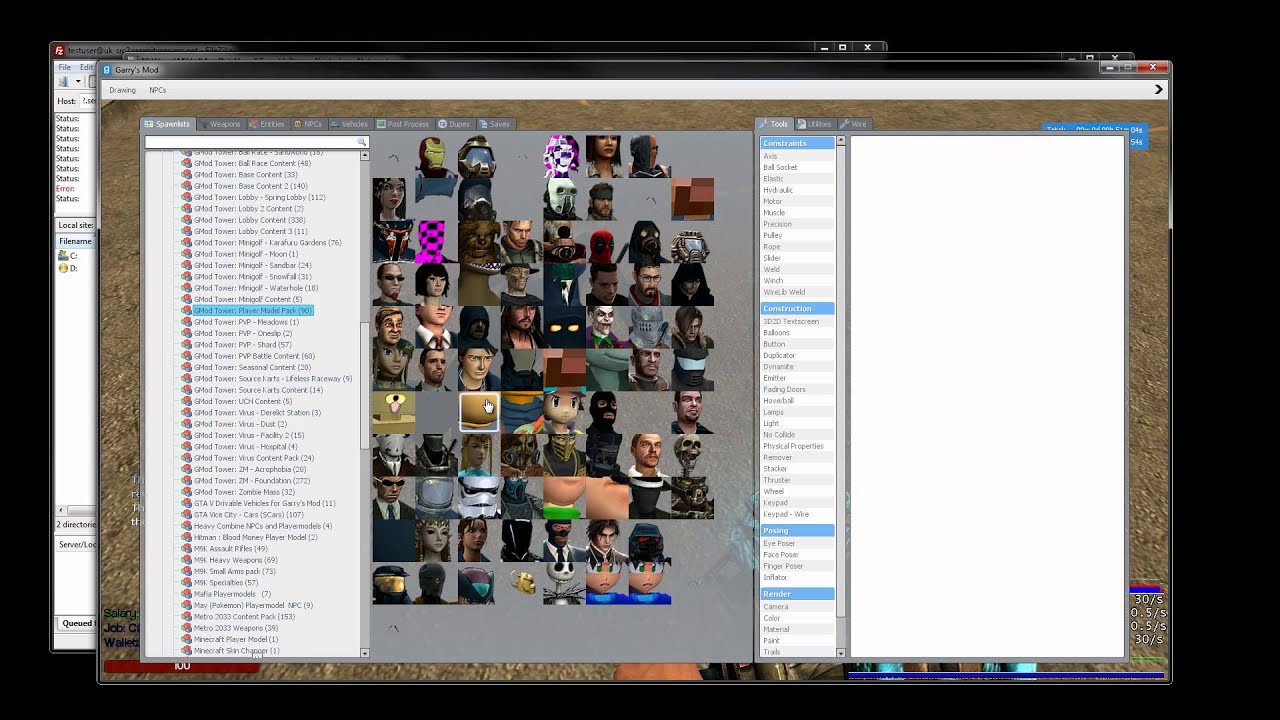The image size is (1280, 720).
Task: Choose the Chewbacca player model icon
Action: tap(478, 242)
